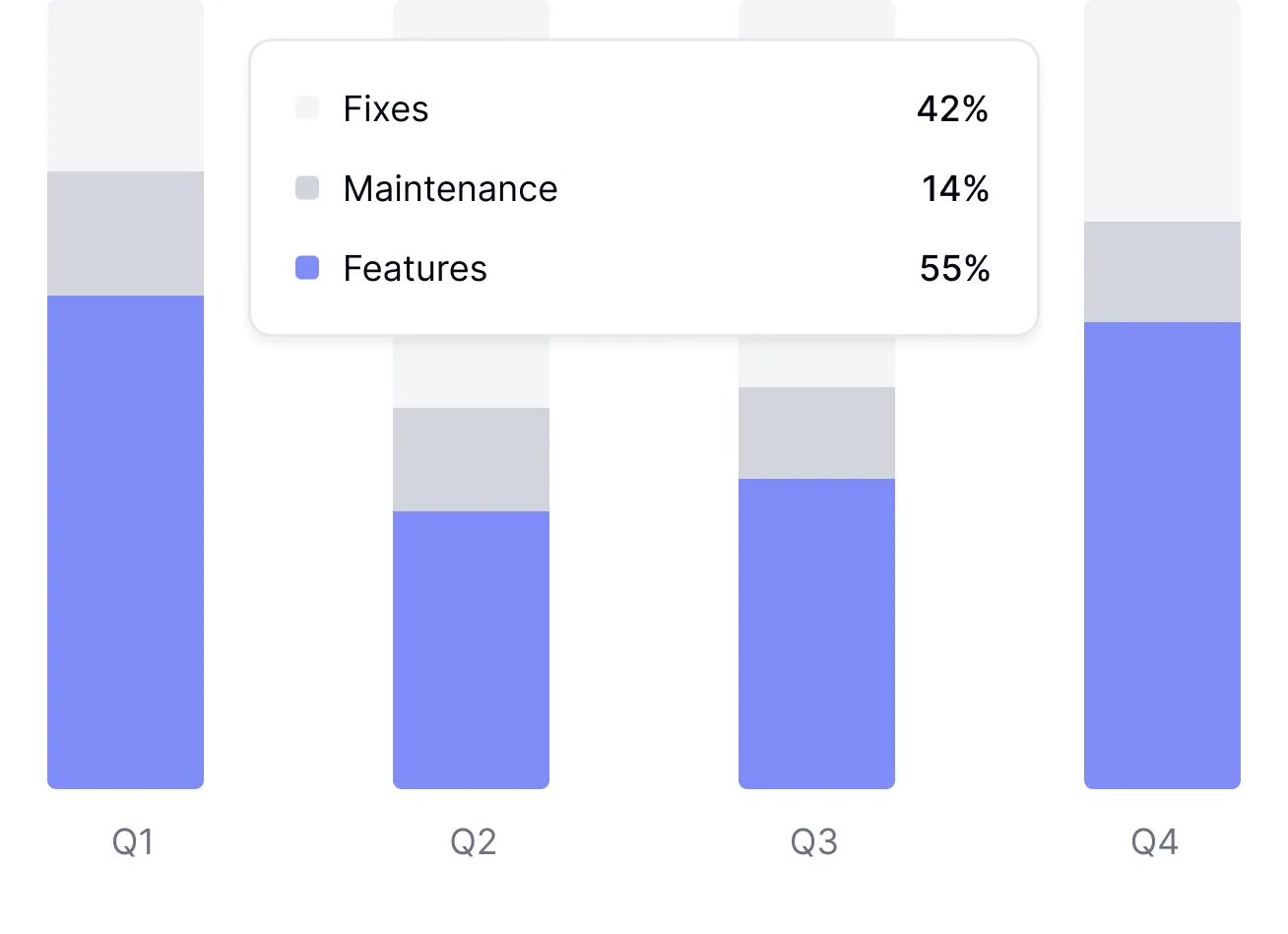The height and width of the screenshot is (934, 1288).
Task: Click the gray Maintenance segment in Q4
Action: tap(1162, 272)
